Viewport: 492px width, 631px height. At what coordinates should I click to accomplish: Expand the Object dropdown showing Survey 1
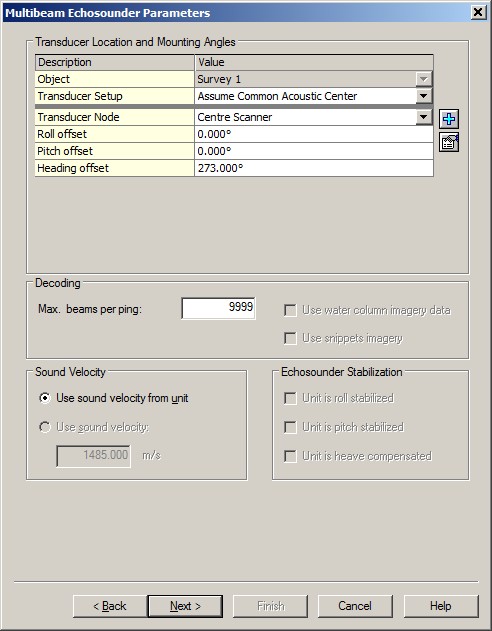424,79
